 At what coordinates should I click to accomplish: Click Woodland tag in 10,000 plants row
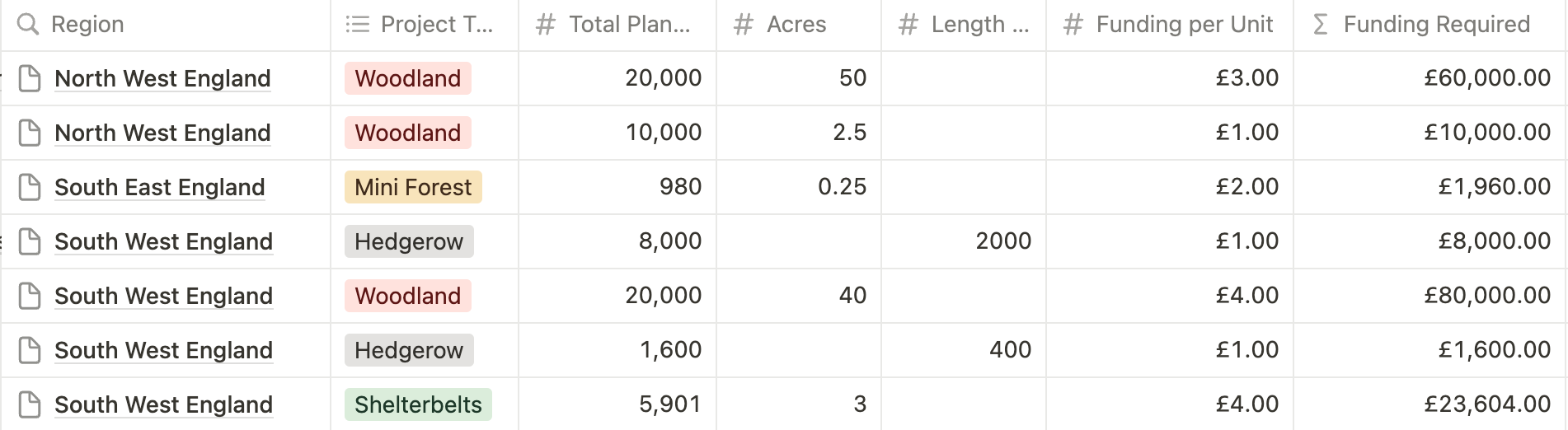click(x=407, y=133)
